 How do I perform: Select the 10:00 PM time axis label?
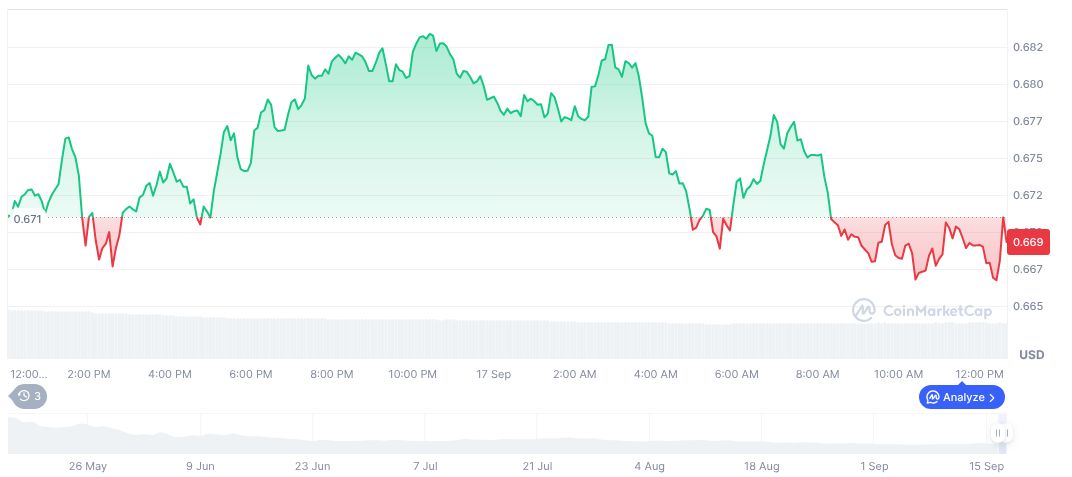click(413, 374)
